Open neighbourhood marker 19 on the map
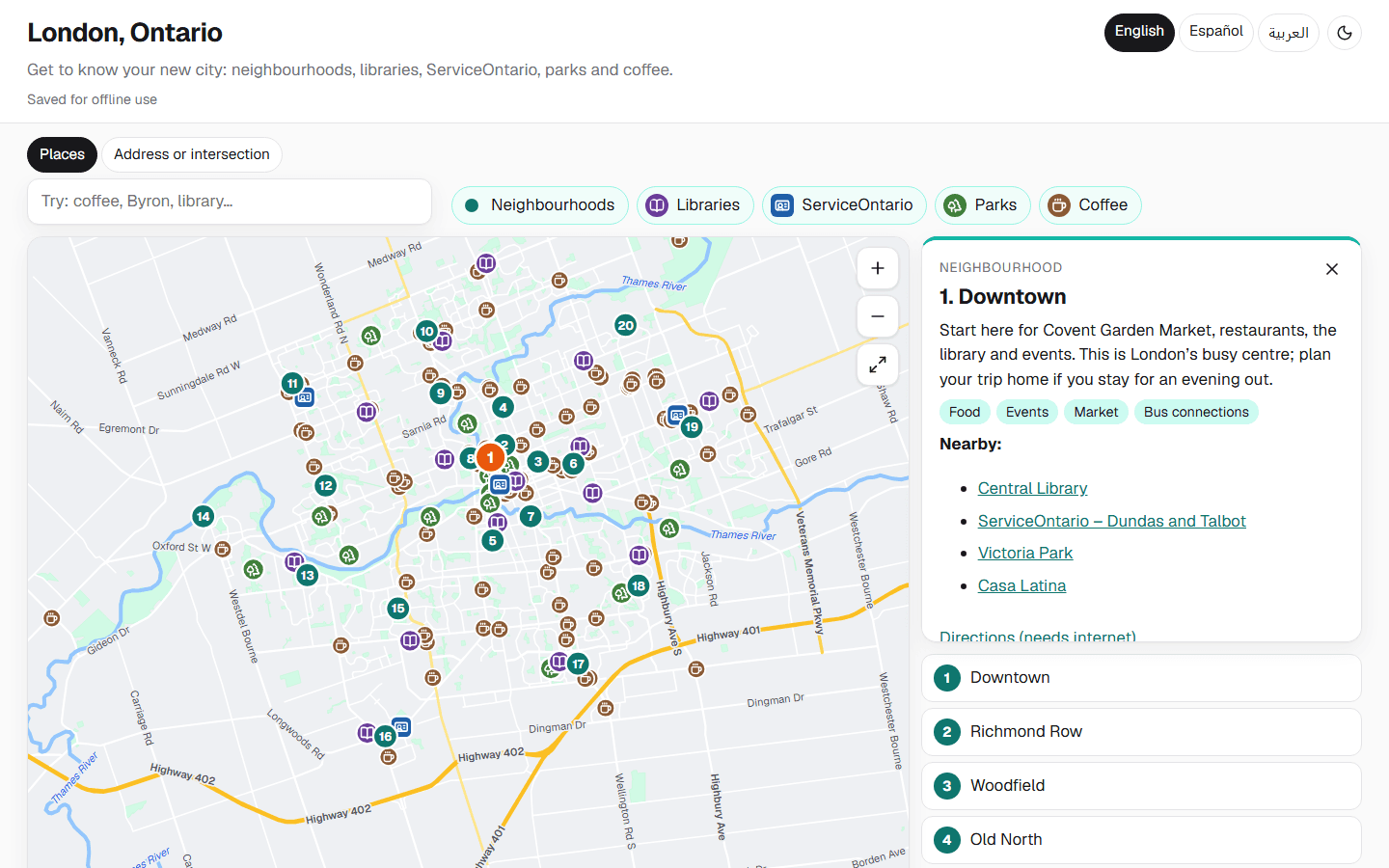The height and width of the screenshot is (868, 1389). click(x=692, y=426)
